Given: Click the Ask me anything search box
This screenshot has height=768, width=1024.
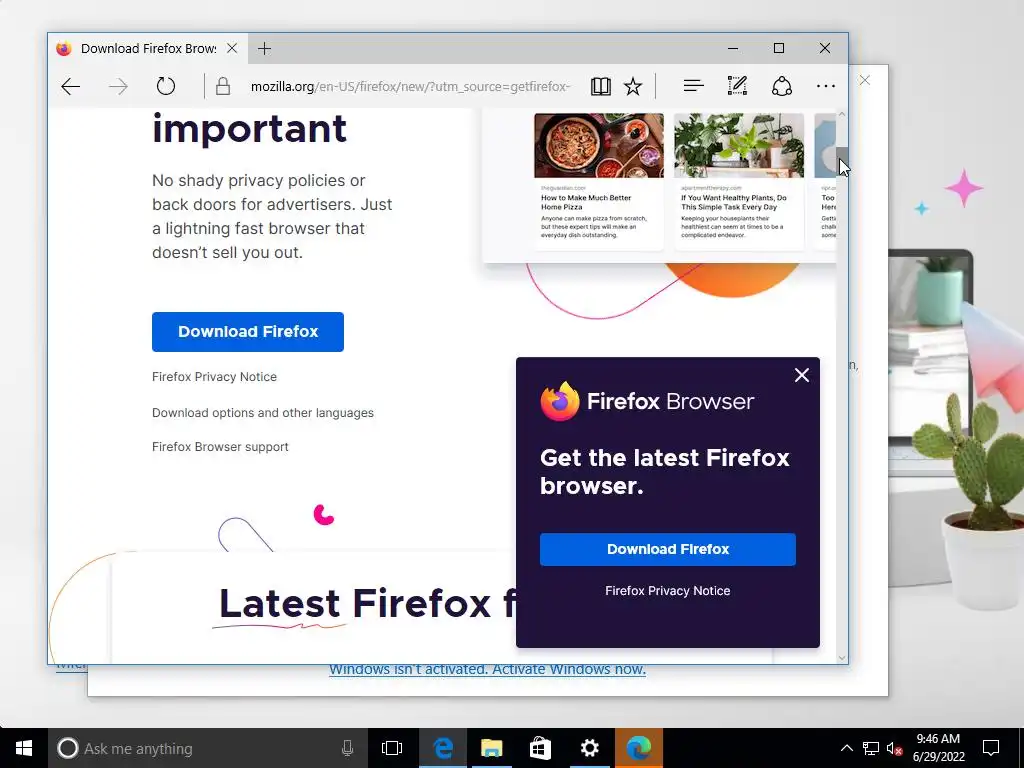Looking at the screenshot, I should [207, 748].
